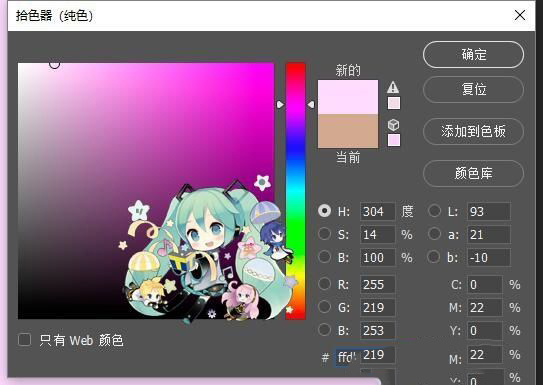Click the current color brown swatch
The height and width of the screenshot is (385, 543).
pyautogui.click(x=348, y=131)
